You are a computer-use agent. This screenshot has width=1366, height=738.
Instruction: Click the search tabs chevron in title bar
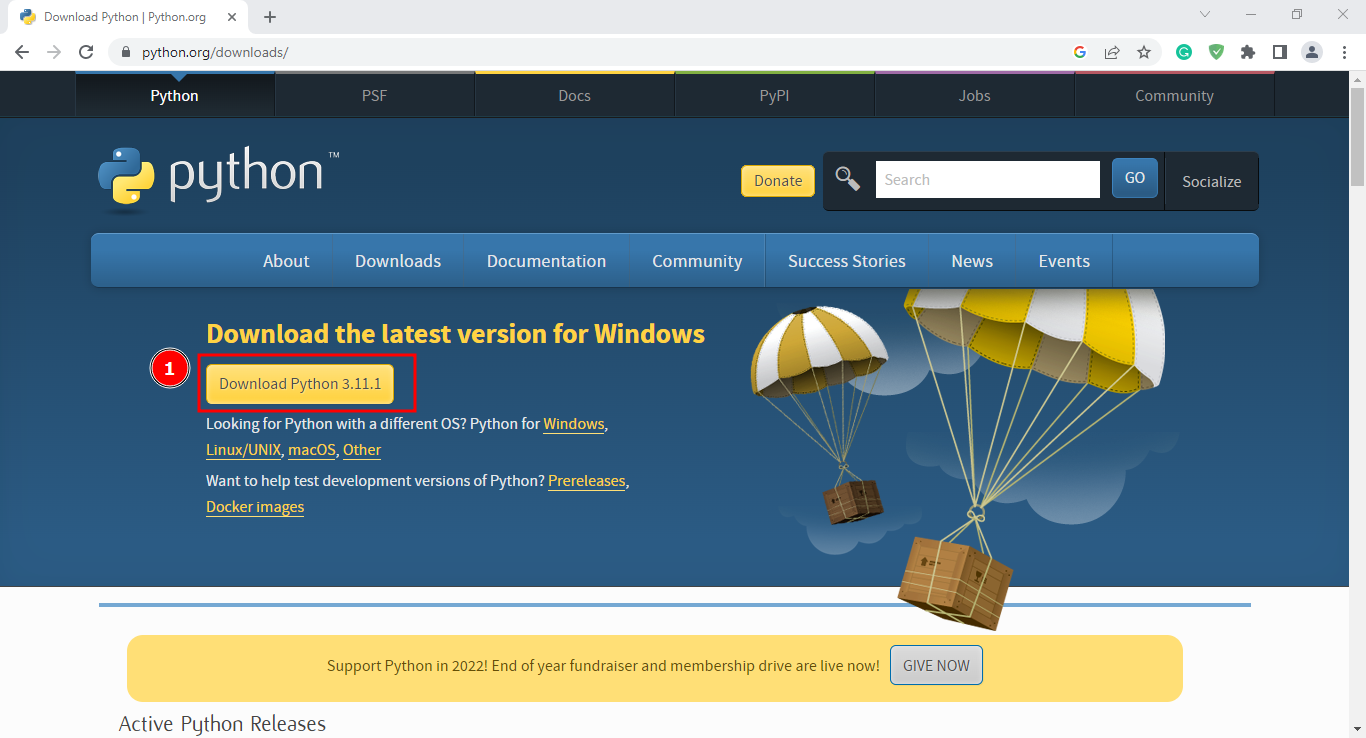(x=1205, y=14)
